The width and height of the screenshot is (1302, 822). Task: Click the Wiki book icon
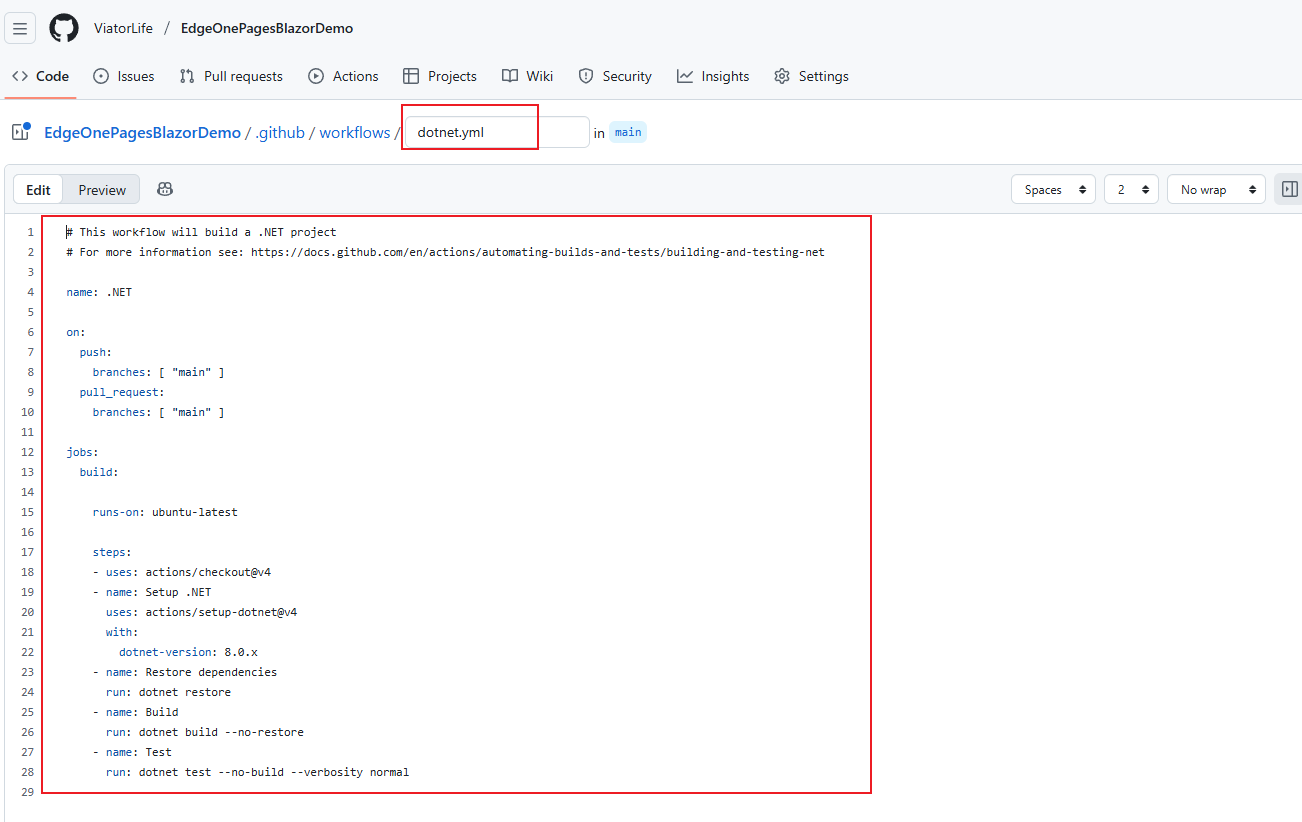(x=510, y=76)
